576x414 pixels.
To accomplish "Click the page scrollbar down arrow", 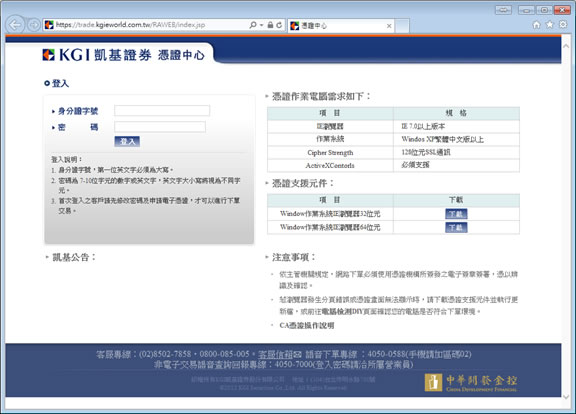I will tap(566, 397).
